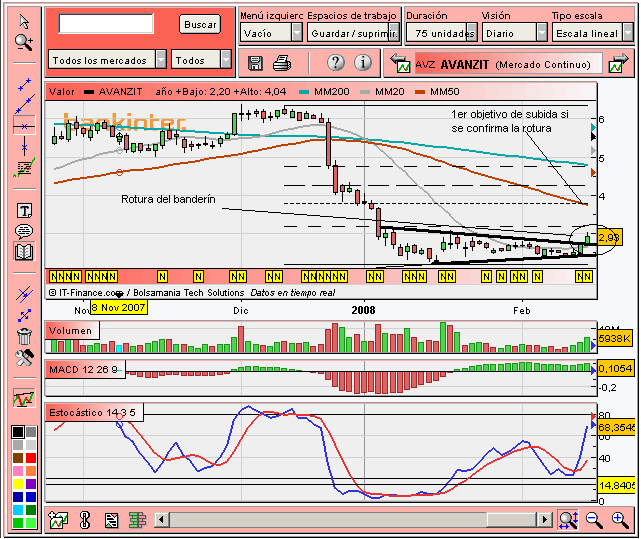This screenshot has width=641, height=539.
Task: Pick the red color swatch
Action: [x=31, y=458]
